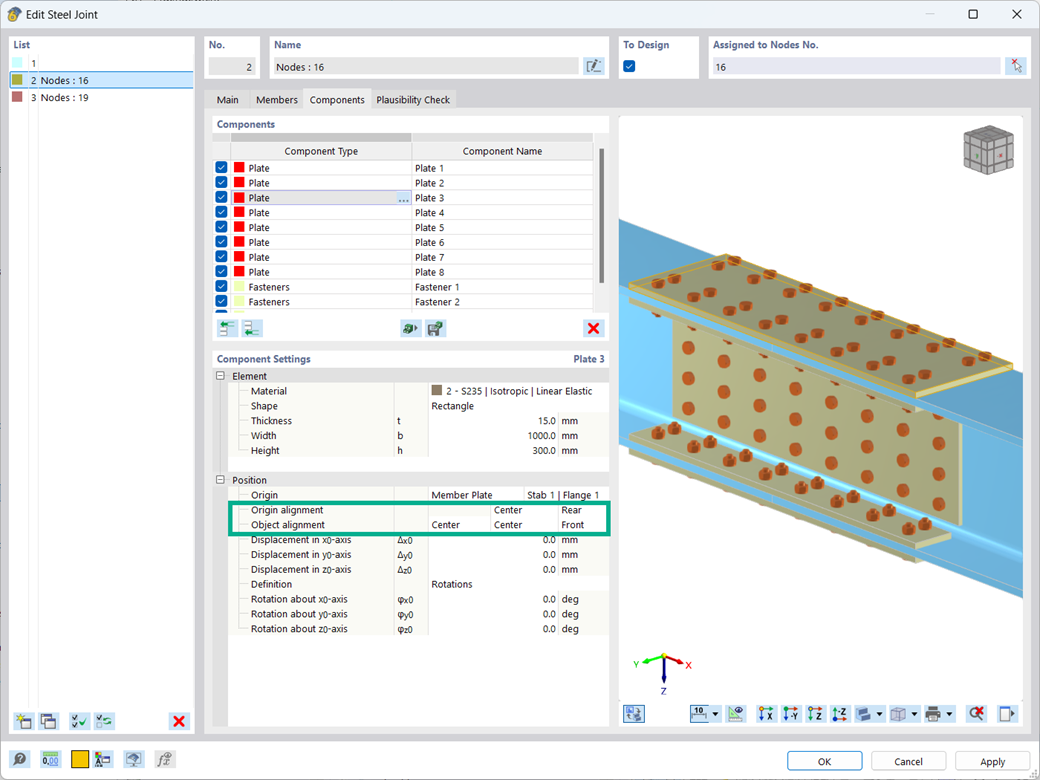Open the Plausibility Check tab
The image size is (1040, 780).
(x=413, y=99)
